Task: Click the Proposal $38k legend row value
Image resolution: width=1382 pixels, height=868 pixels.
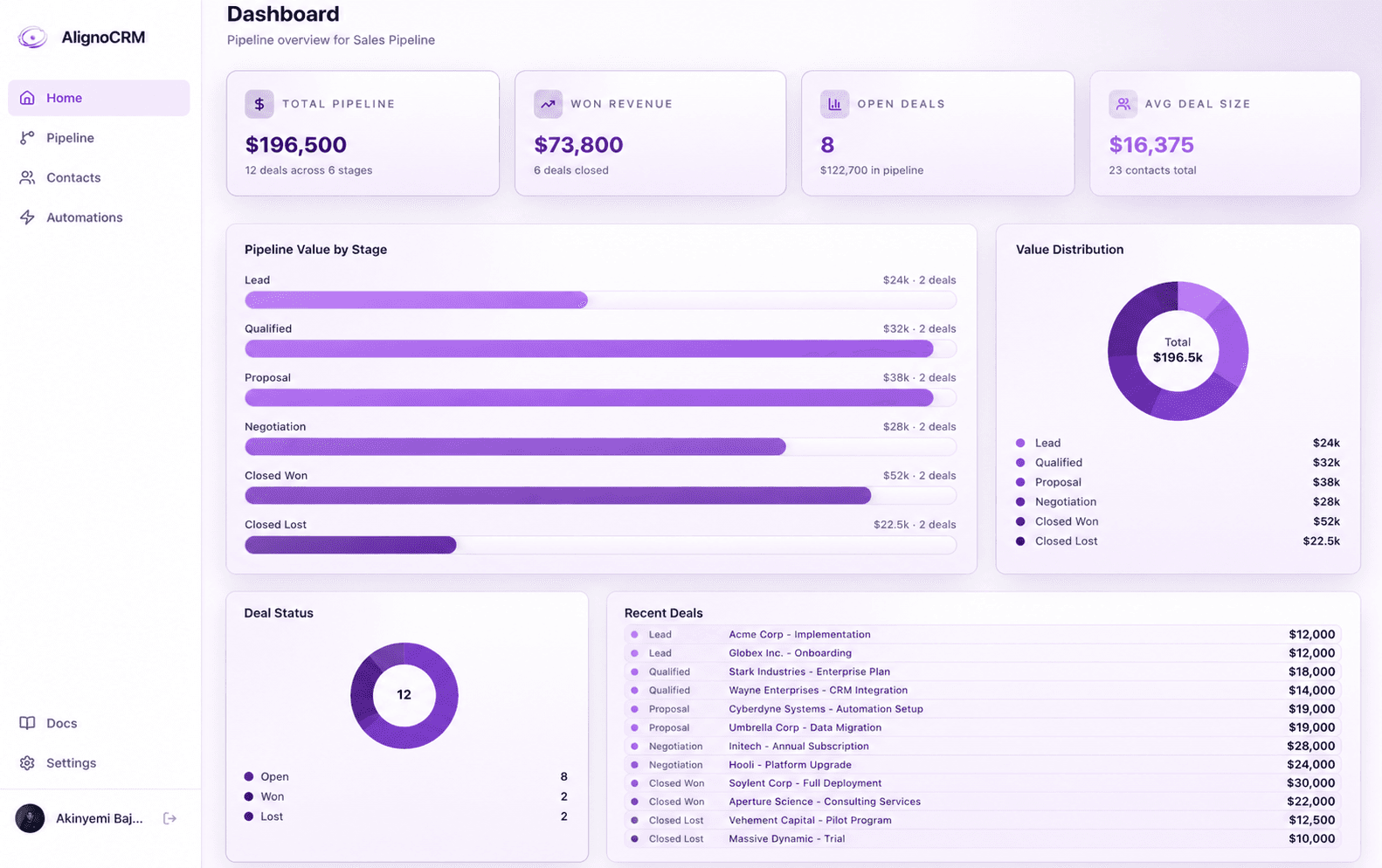Action: coord(1326,482)
